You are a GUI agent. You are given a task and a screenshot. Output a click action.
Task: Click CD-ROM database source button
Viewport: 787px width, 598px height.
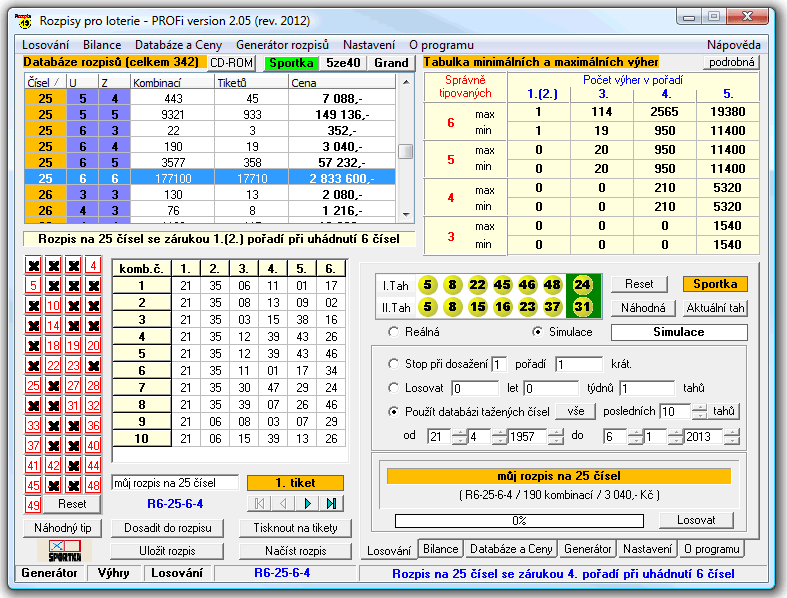pos(231,63)
